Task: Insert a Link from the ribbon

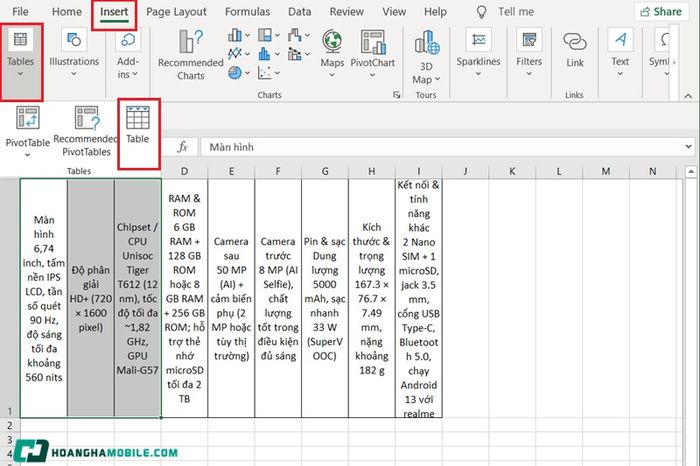Action: click(575, 49)
